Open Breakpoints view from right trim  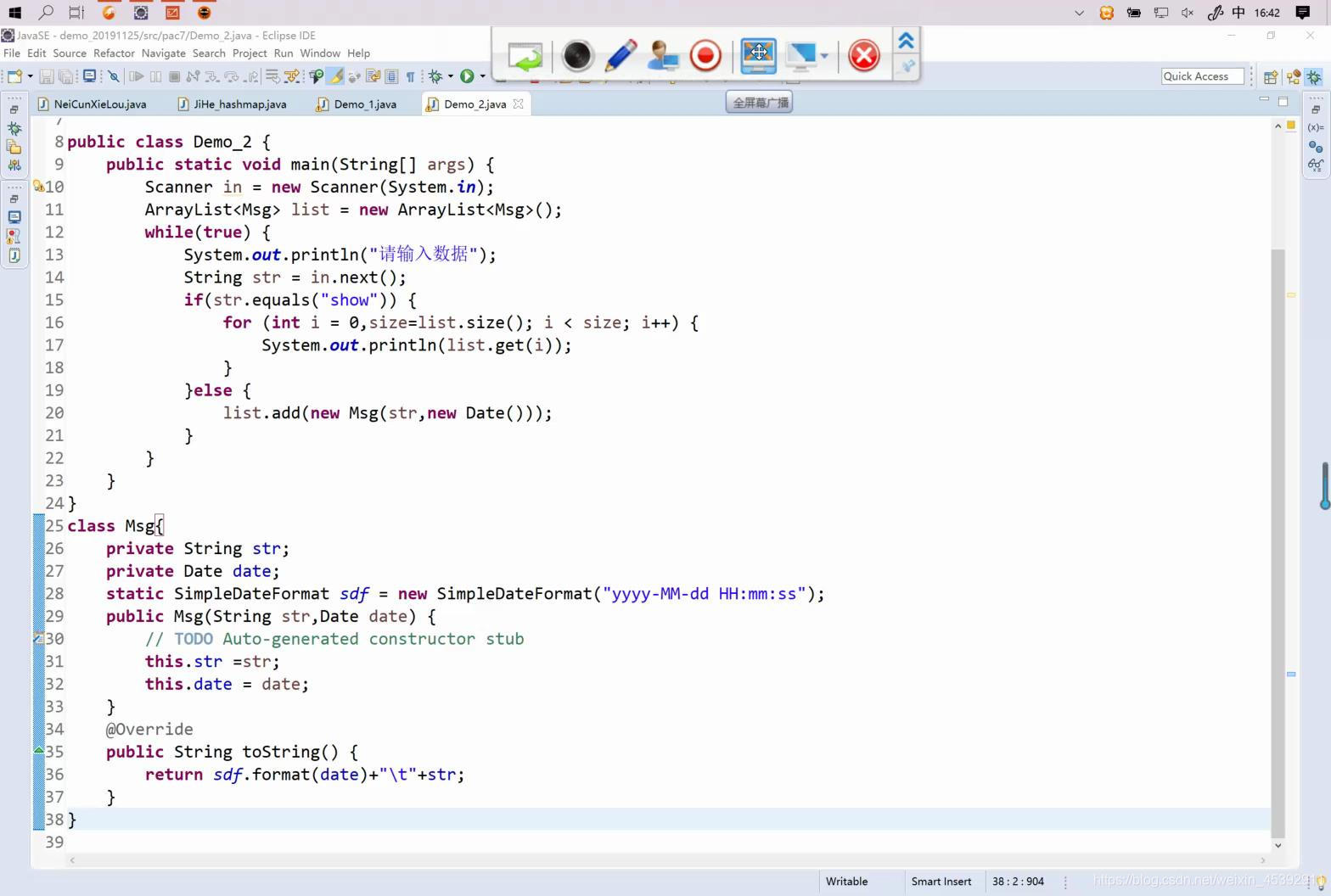[x=1316, y=146]
